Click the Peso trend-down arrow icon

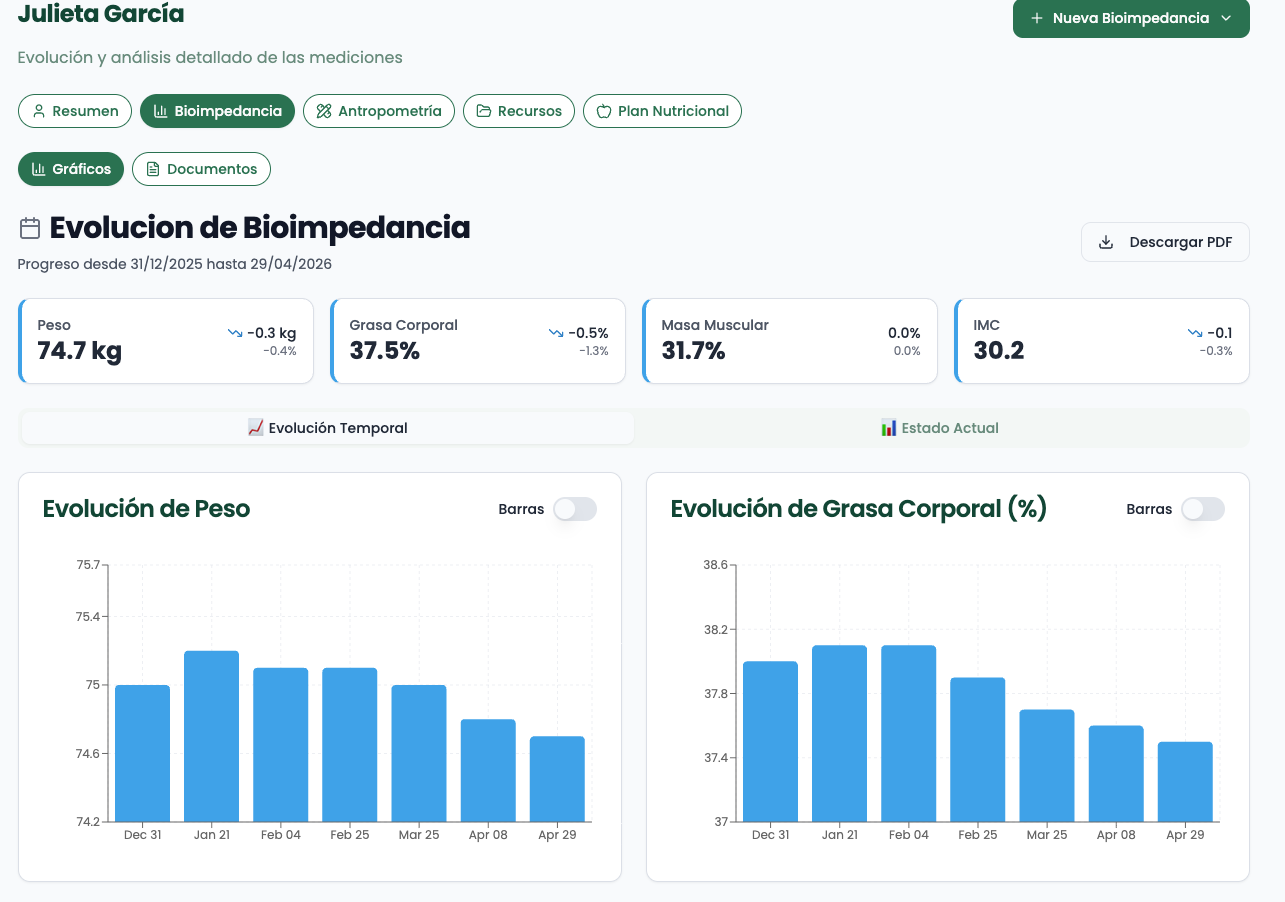pos(235,333)
